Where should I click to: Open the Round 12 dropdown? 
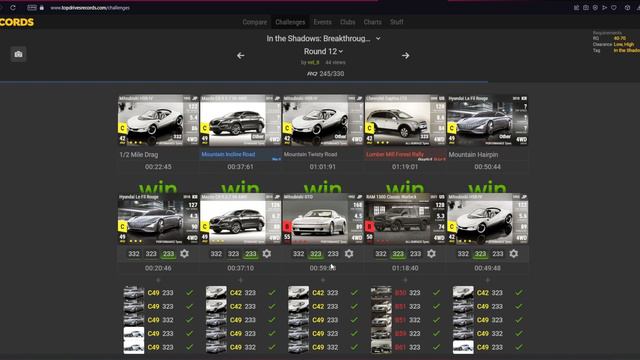[323, 51]
